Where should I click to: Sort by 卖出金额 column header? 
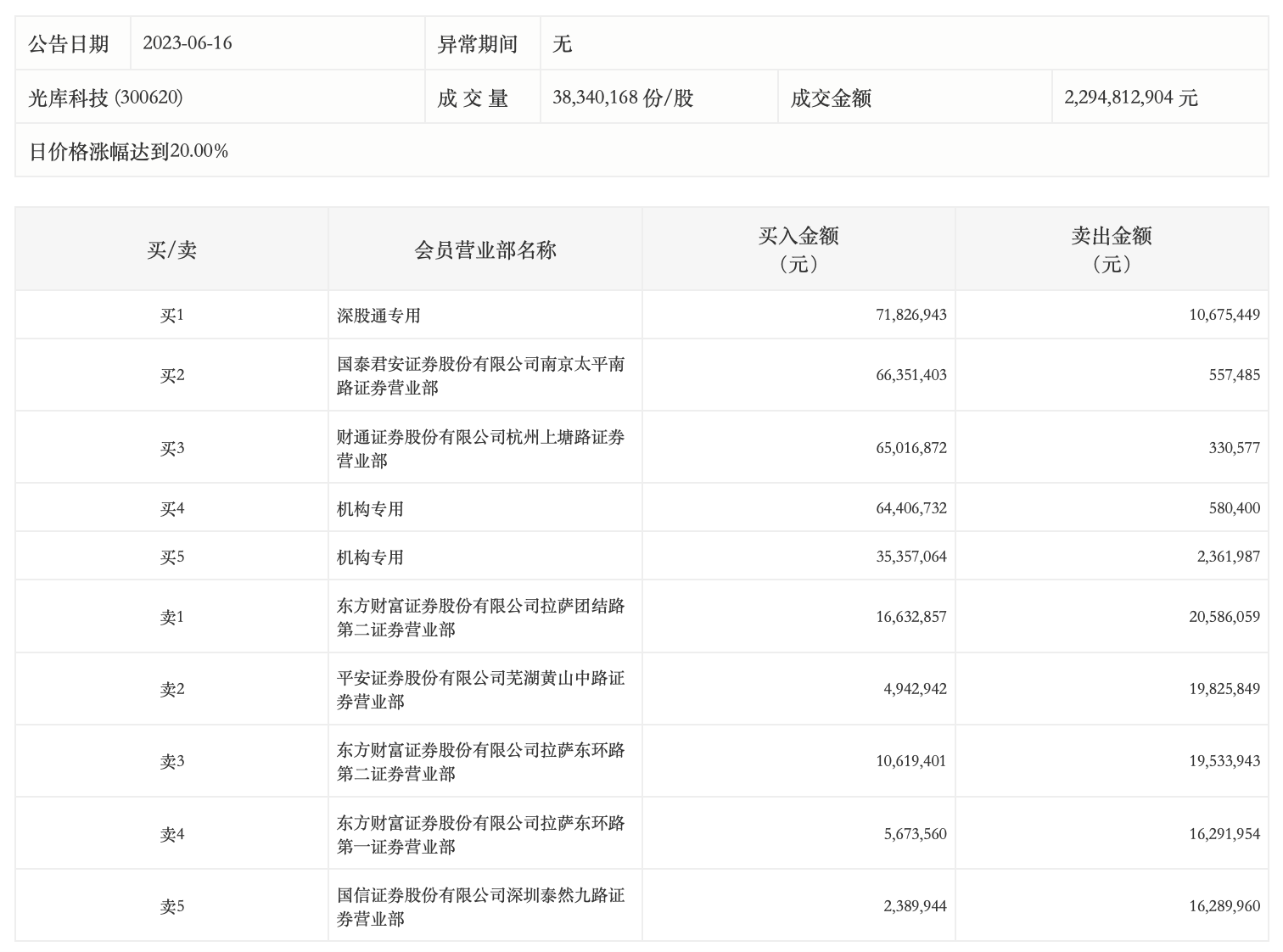1111,249
